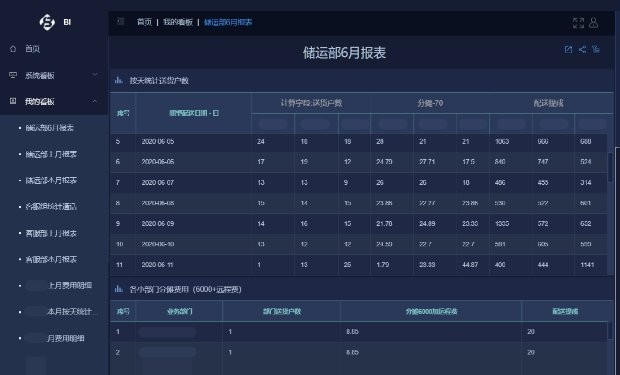
Task: Go to 首页 in the breadcrumb
Action: (144, 22)
